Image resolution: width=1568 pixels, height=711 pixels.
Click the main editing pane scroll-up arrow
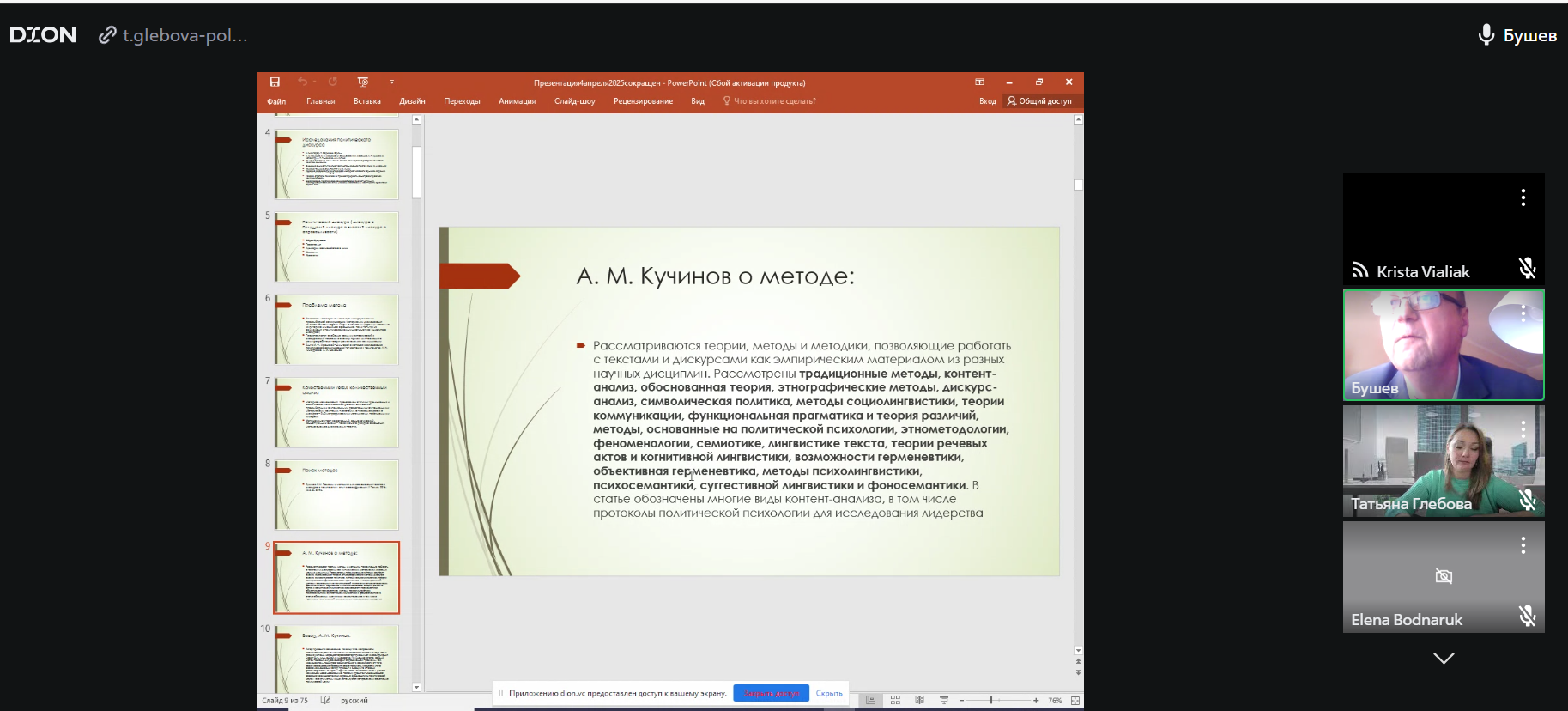1078,119
